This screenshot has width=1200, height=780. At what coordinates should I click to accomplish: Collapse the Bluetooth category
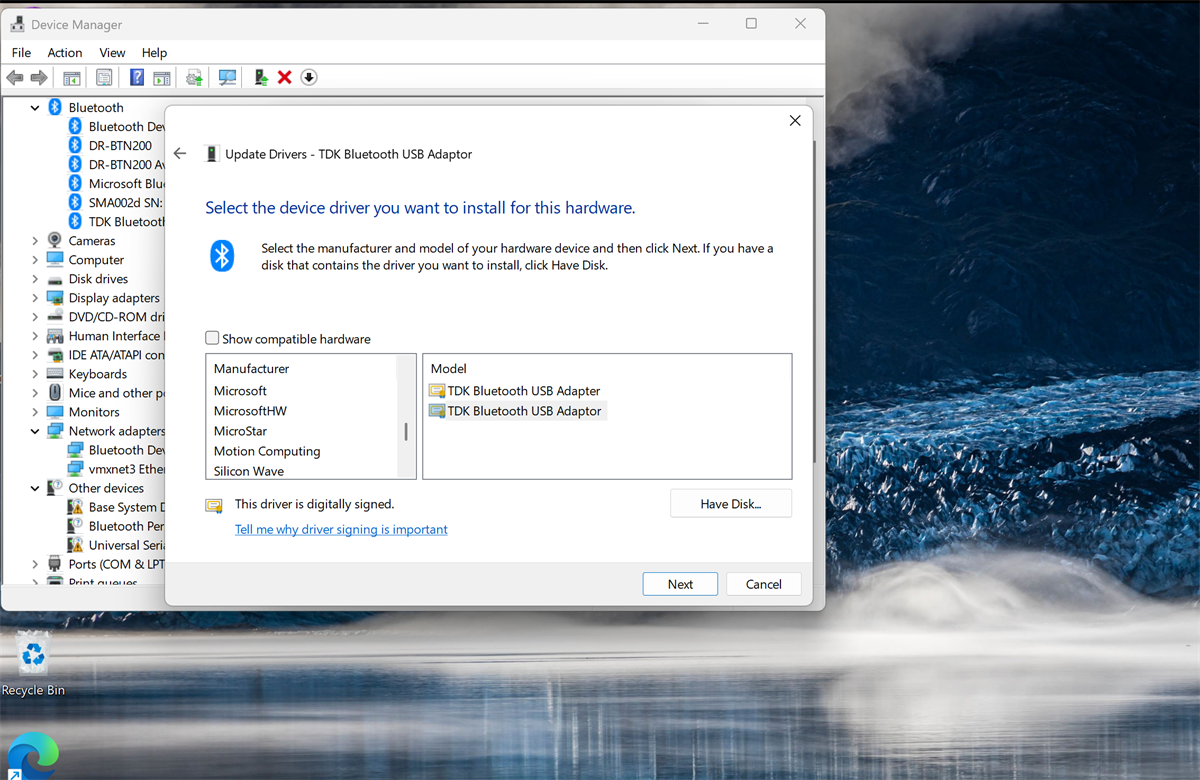pos(35,108)
